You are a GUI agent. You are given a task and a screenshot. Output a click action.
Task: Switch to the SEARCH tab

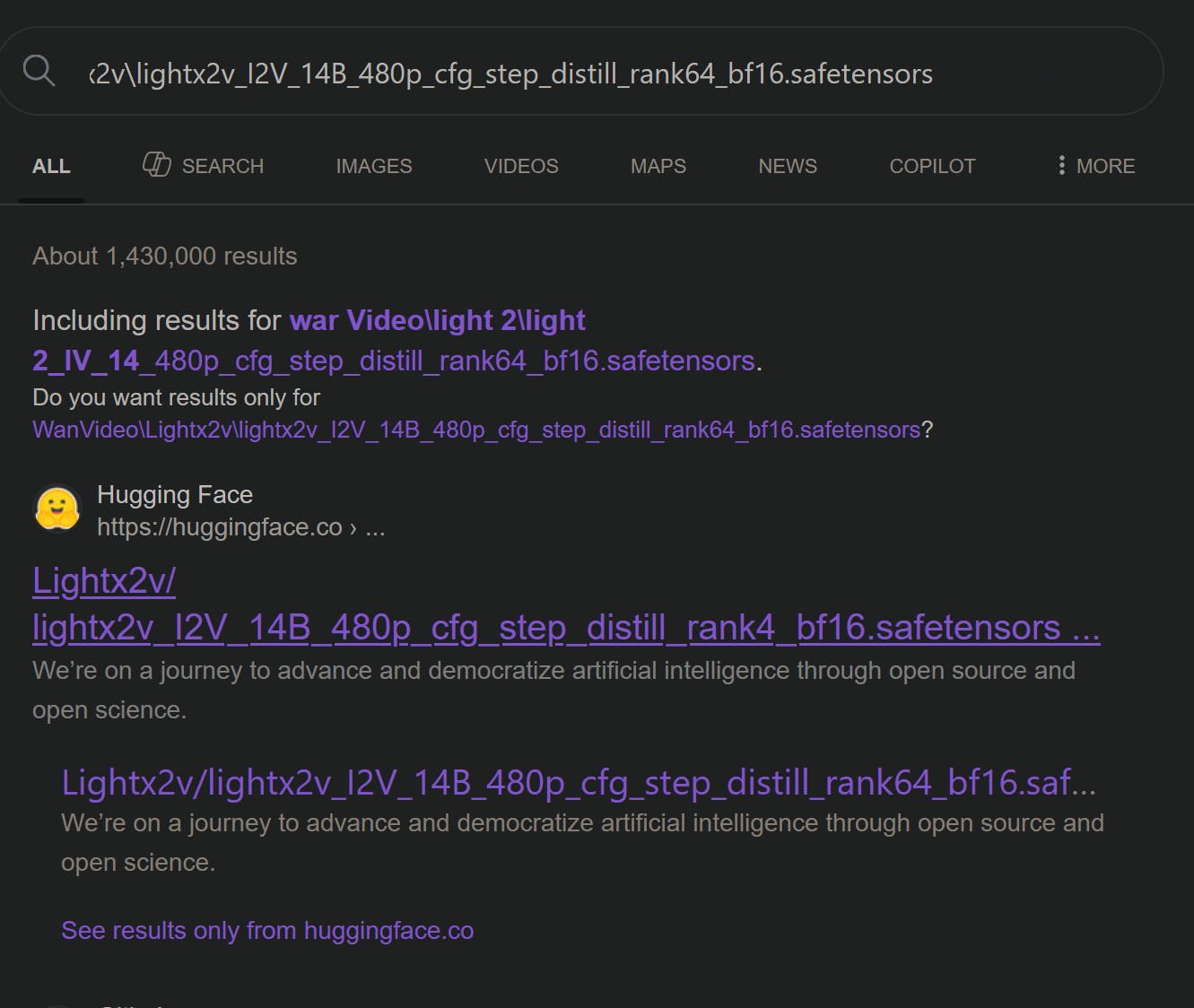pyautogui.click(x=204, y=166)
